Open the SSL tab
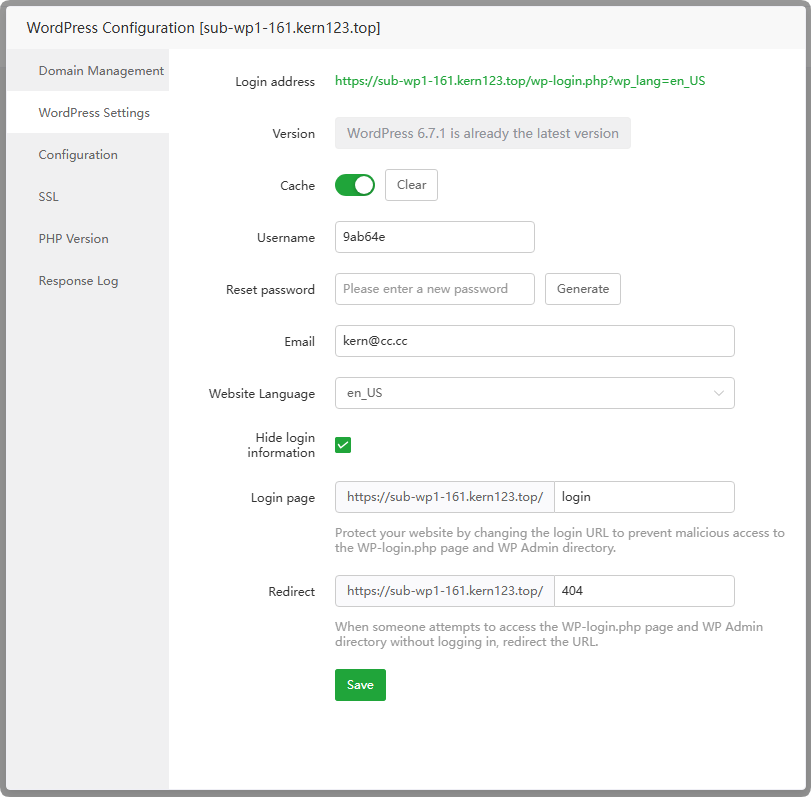This screenshot has height=797, width=811. (49, 197)
